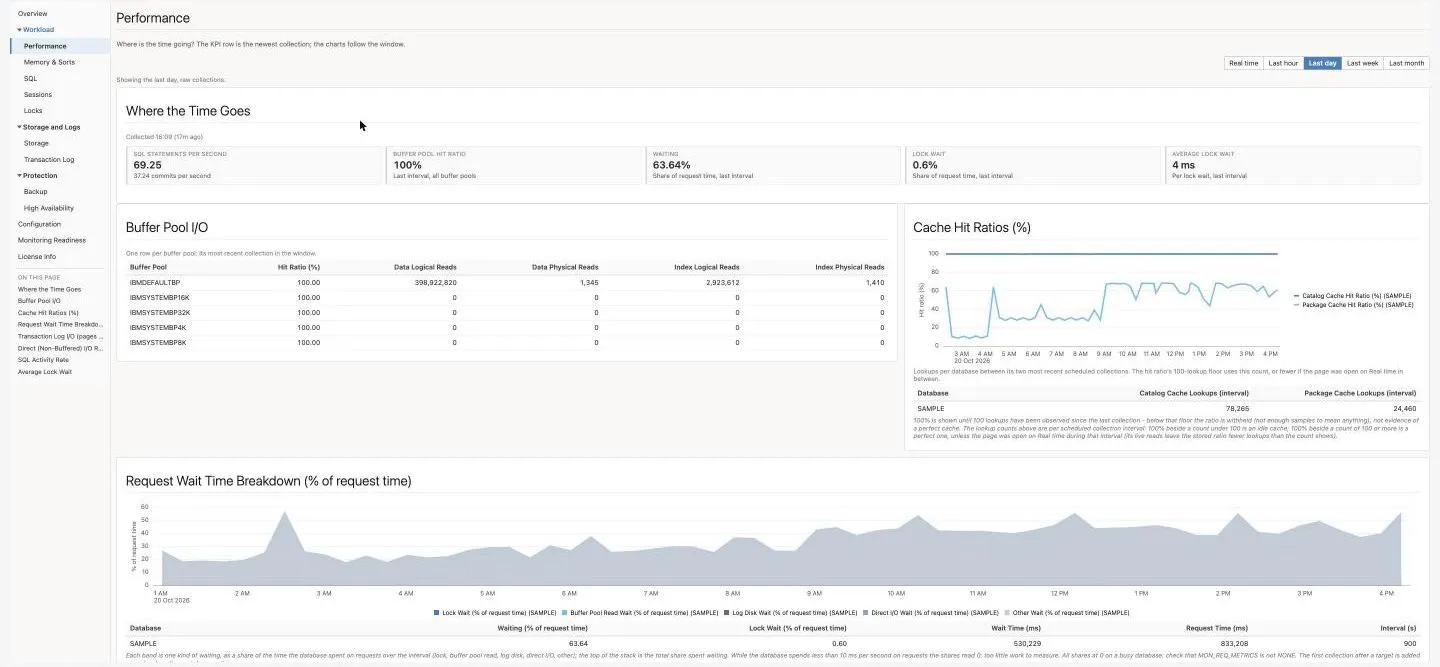Click the 398,922,820 data logical reads value
The height and width of the screenshot is (667, 1440).
(435, 283)
